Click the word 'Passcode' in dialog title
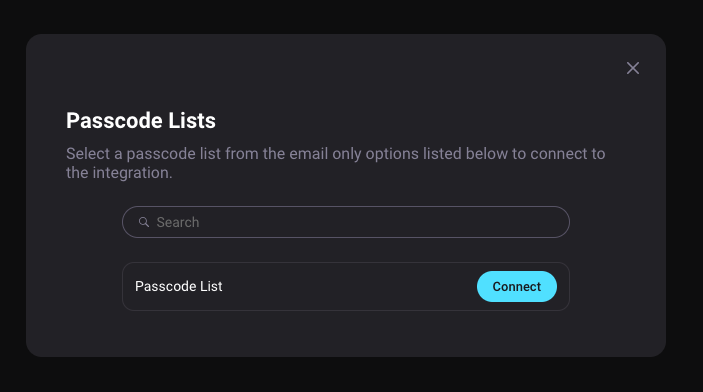Screen dimensions: 703x392 (x=114, y=120)
